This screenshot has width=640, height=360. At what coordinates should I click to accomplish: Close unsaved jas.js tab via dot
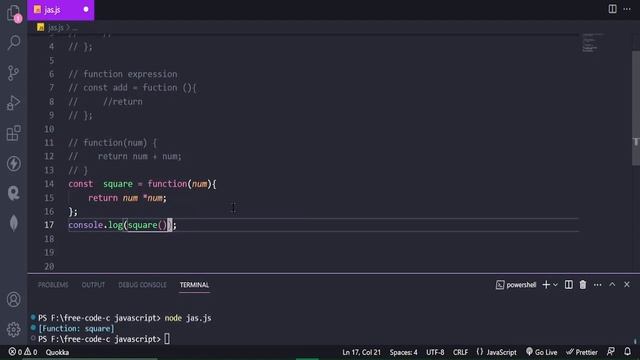pos(86,9)
